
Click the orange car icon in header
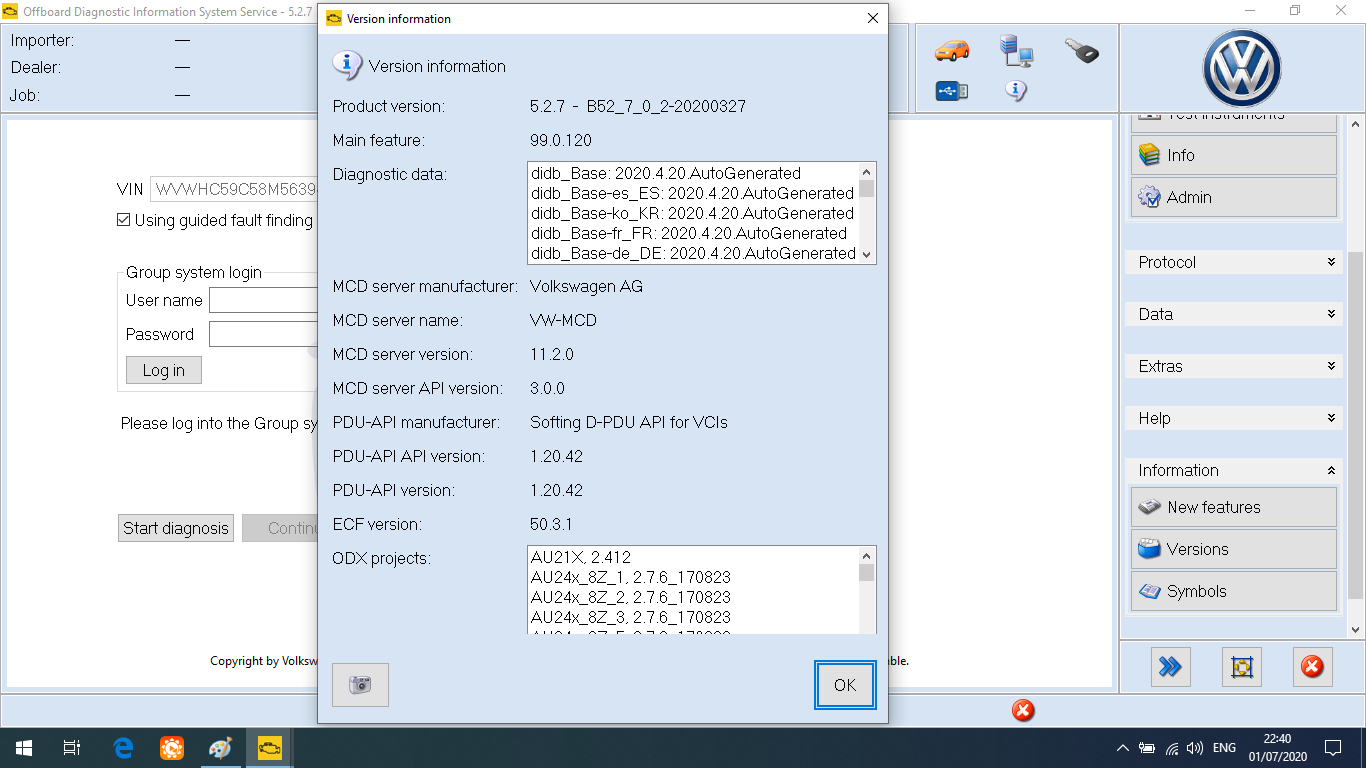tap(952, 50)
